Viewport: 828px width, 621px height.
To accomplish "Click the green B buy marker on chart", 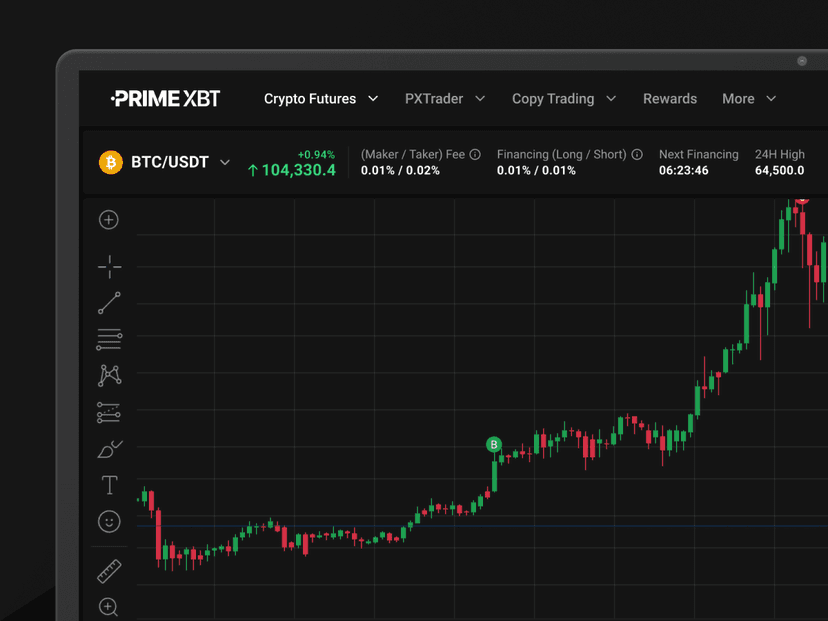I will [x=493, y=444].
